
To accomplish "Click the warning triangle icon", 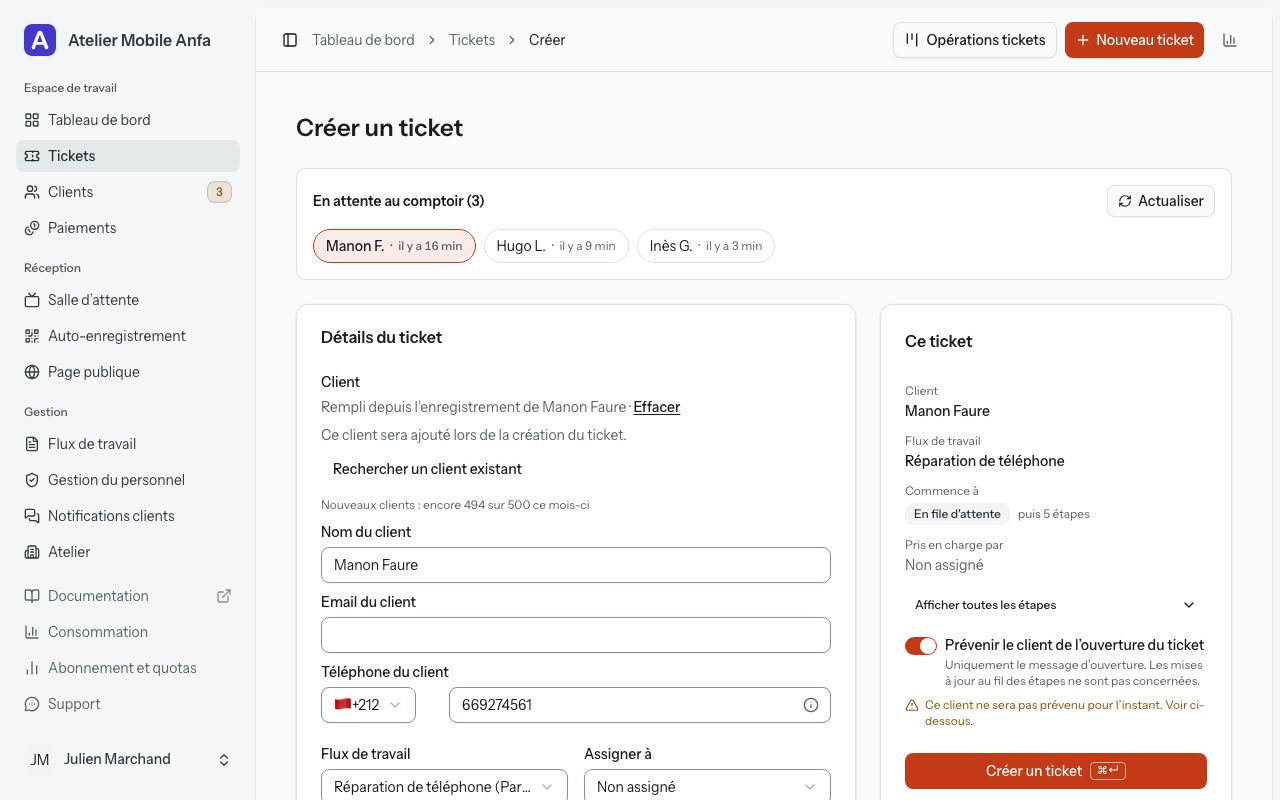I will point(912,705).
